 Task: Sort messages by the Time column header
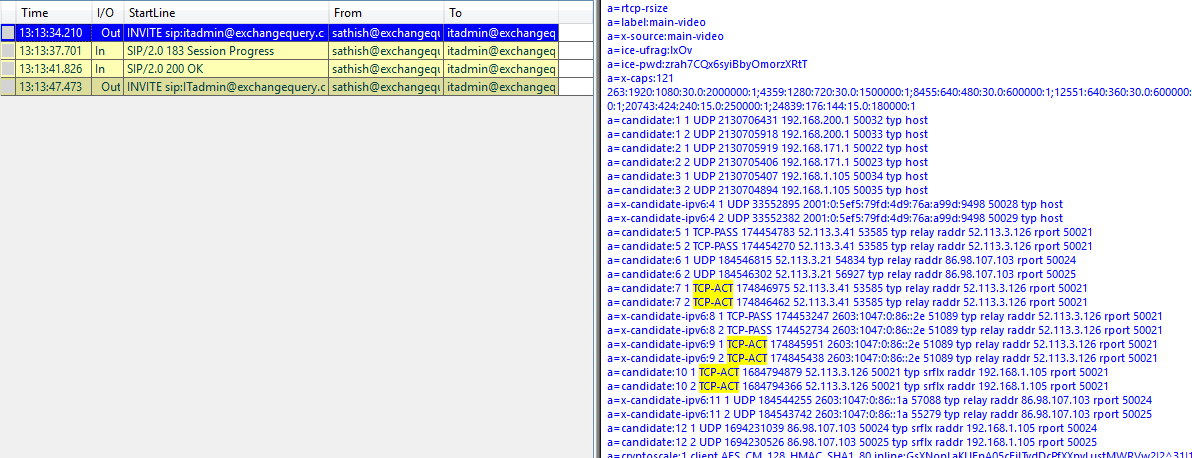53,13
